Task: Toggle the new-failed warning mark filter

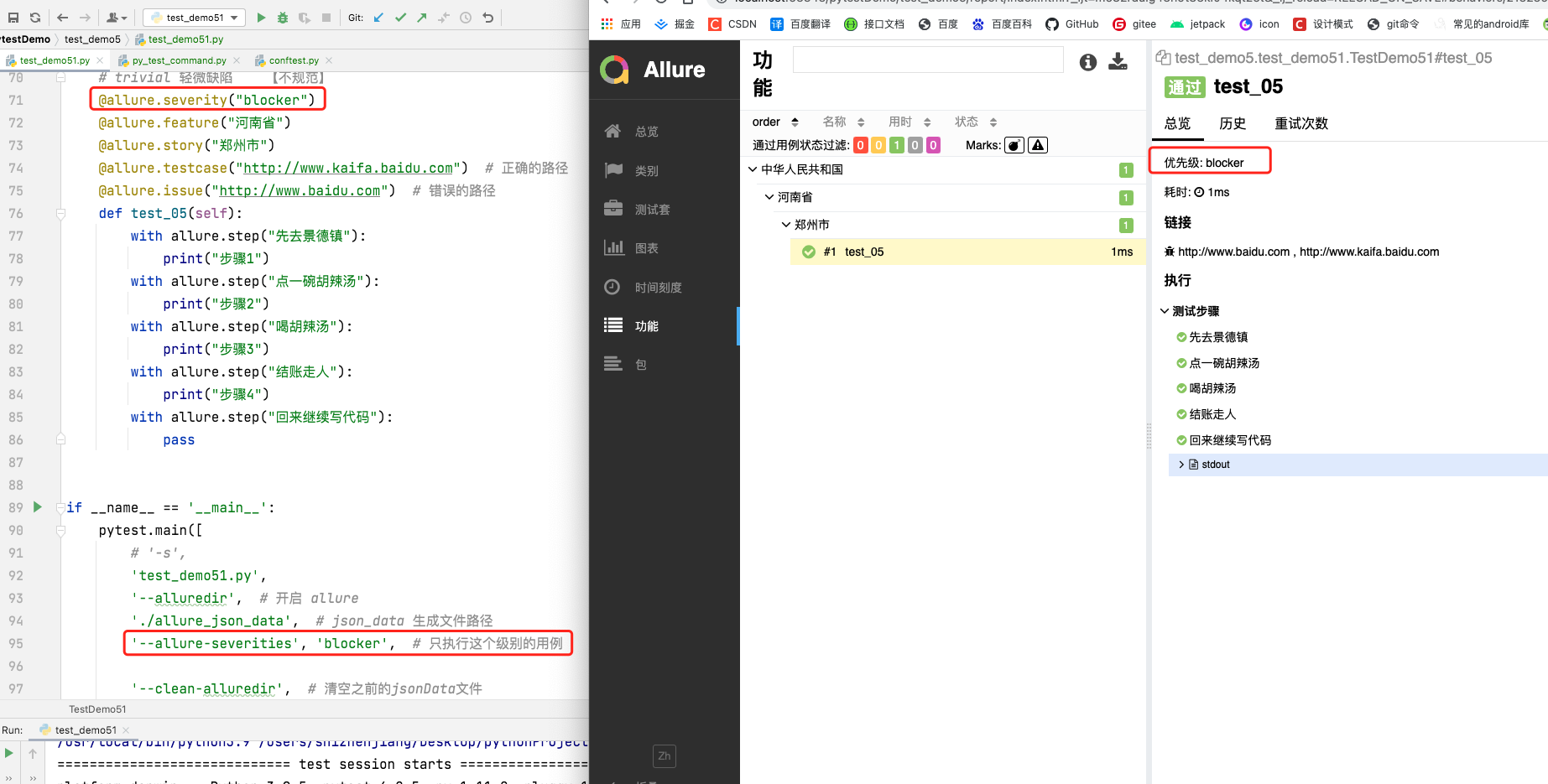Action: tap(1038, 145)
